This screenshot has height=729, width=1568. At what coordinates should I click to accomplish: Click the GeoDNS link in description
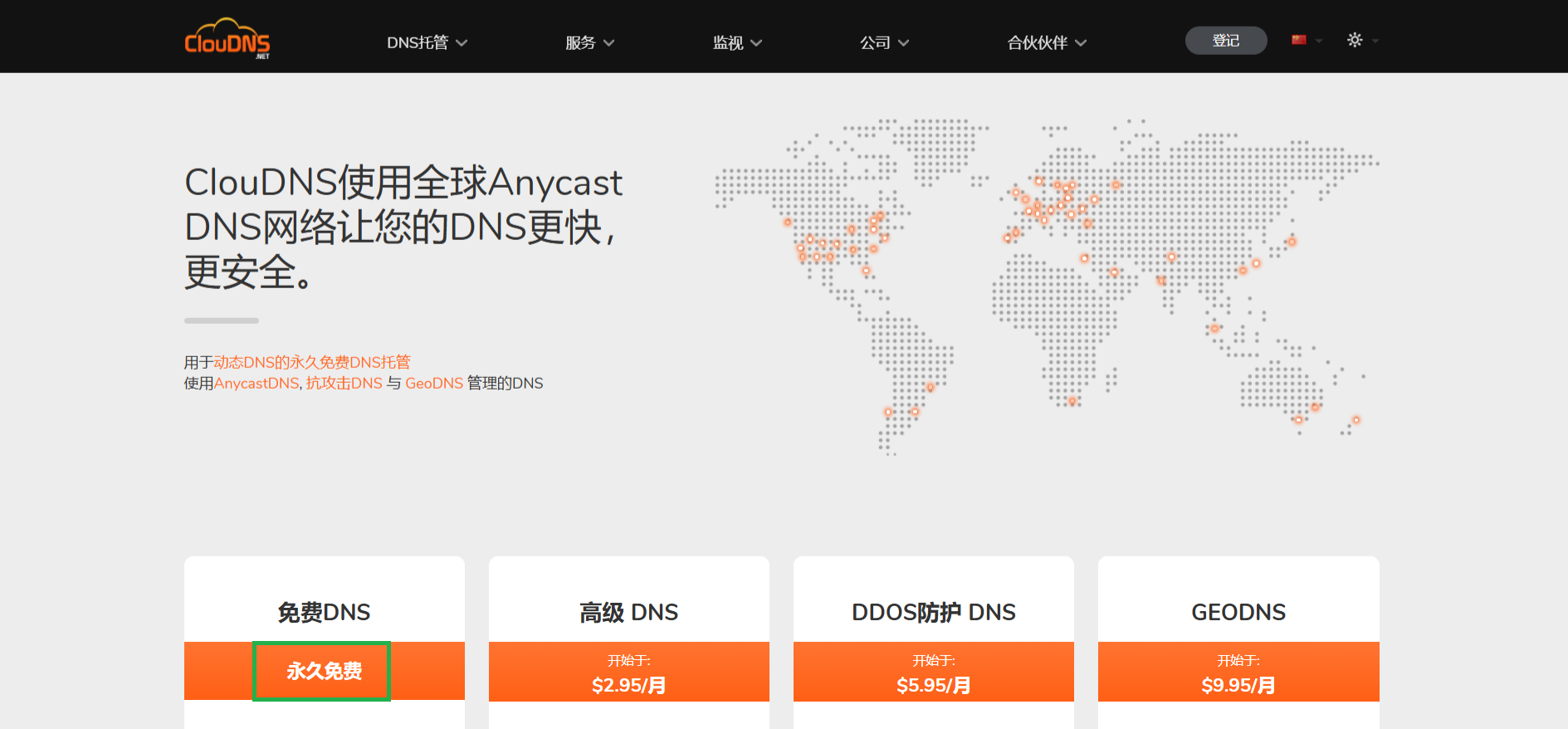point(434,383)
